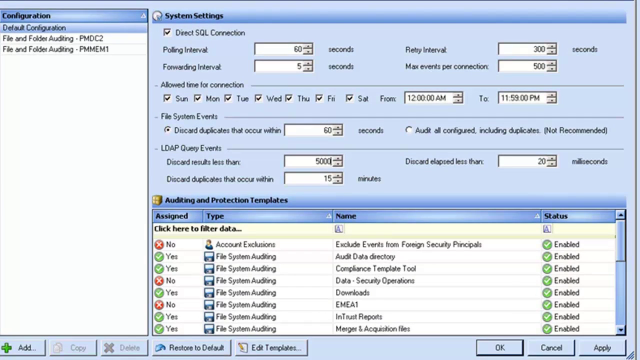Select the Merger & Acquisition files row
Image resolution: width=640 pixels, height=360 pixels.
[x=384, y=329]
